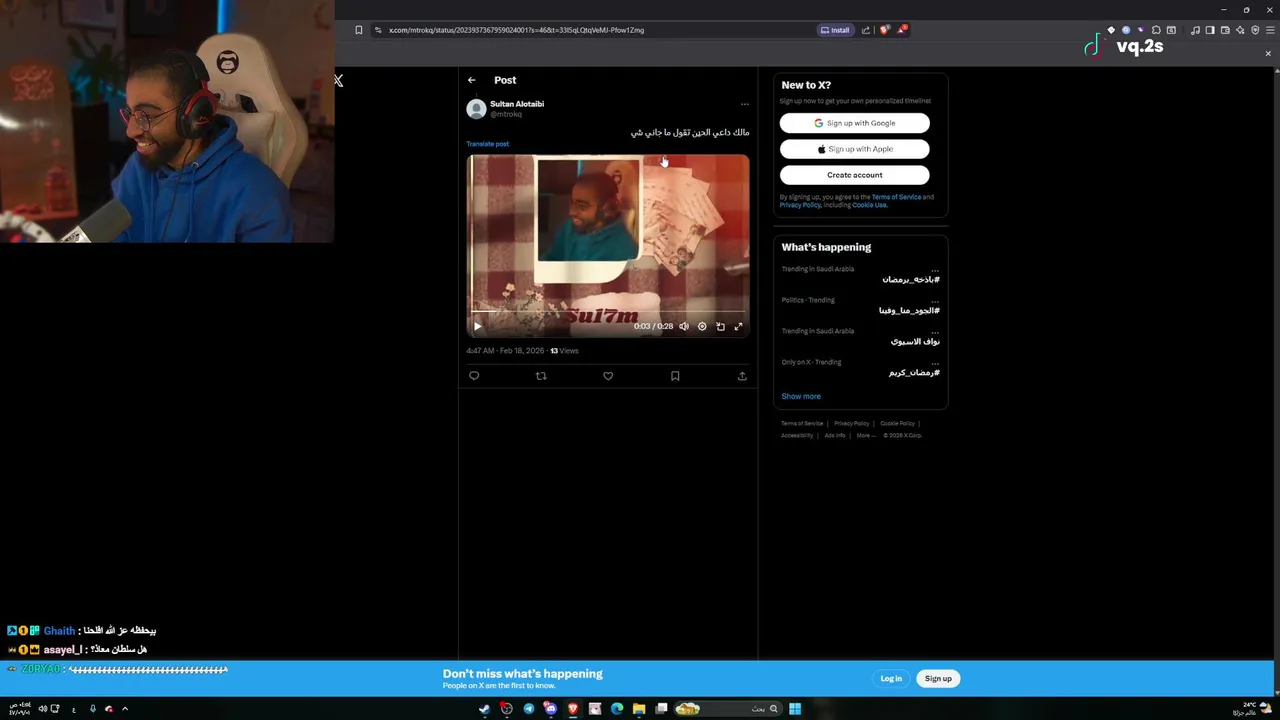The image size is (1280, 720).
Task: Repost using the retweet icon
Action: point(541,376)
